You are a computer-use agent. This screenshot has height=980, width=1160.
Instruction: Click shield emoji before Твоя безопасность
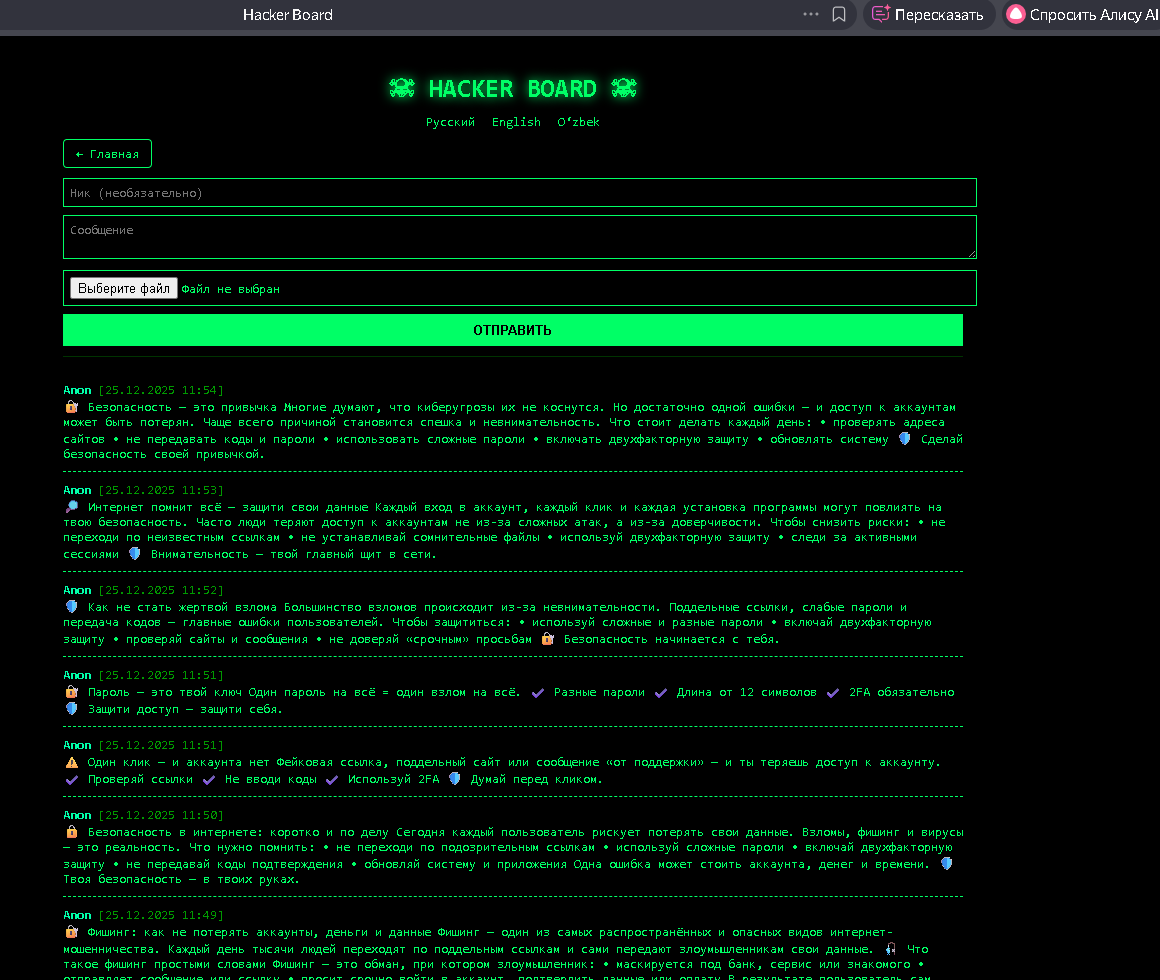pos(946,863)
